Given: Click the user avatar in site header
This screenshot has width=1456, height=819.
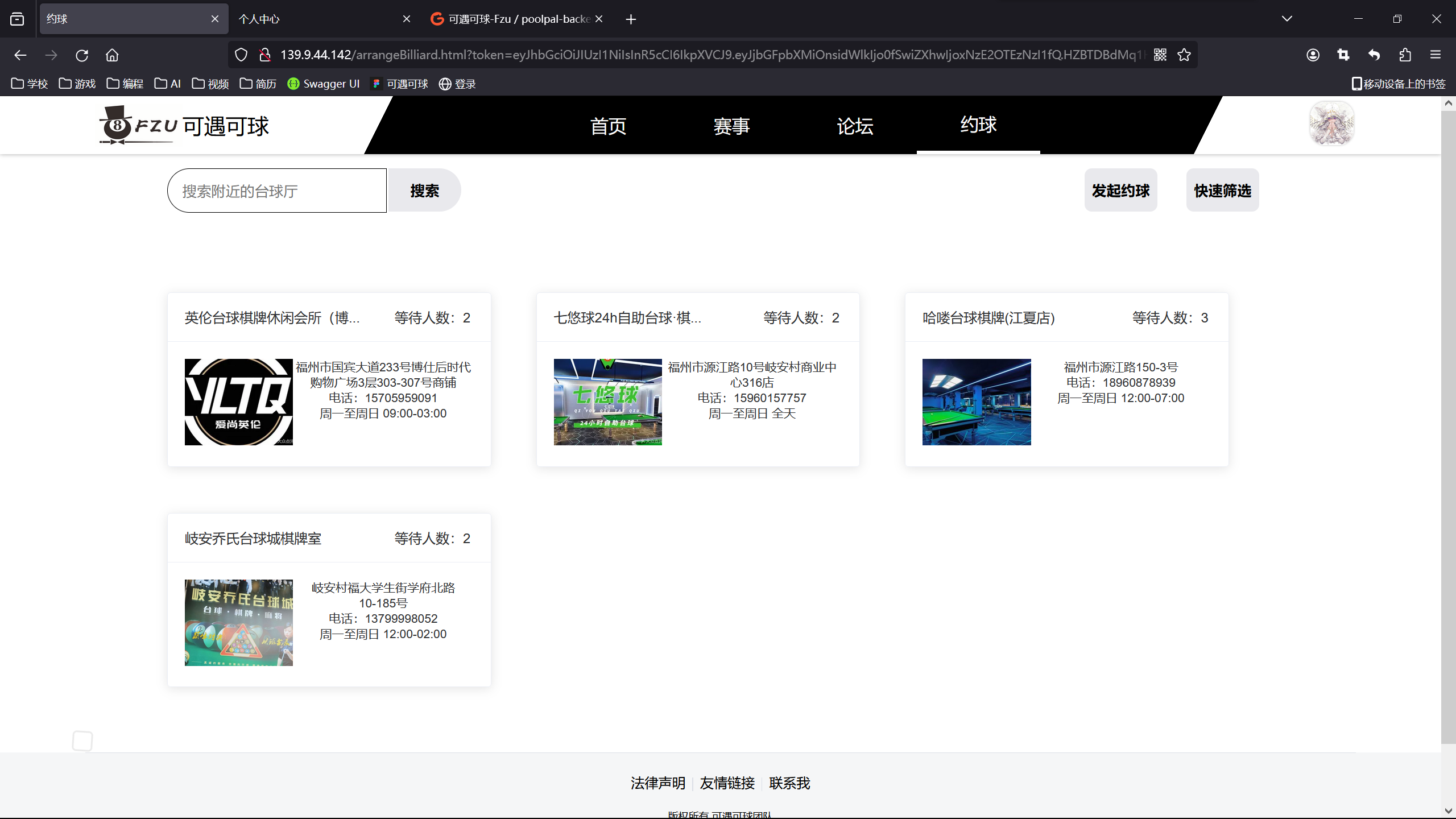Looking at the screenshot, I should (x=1331, y=123).
